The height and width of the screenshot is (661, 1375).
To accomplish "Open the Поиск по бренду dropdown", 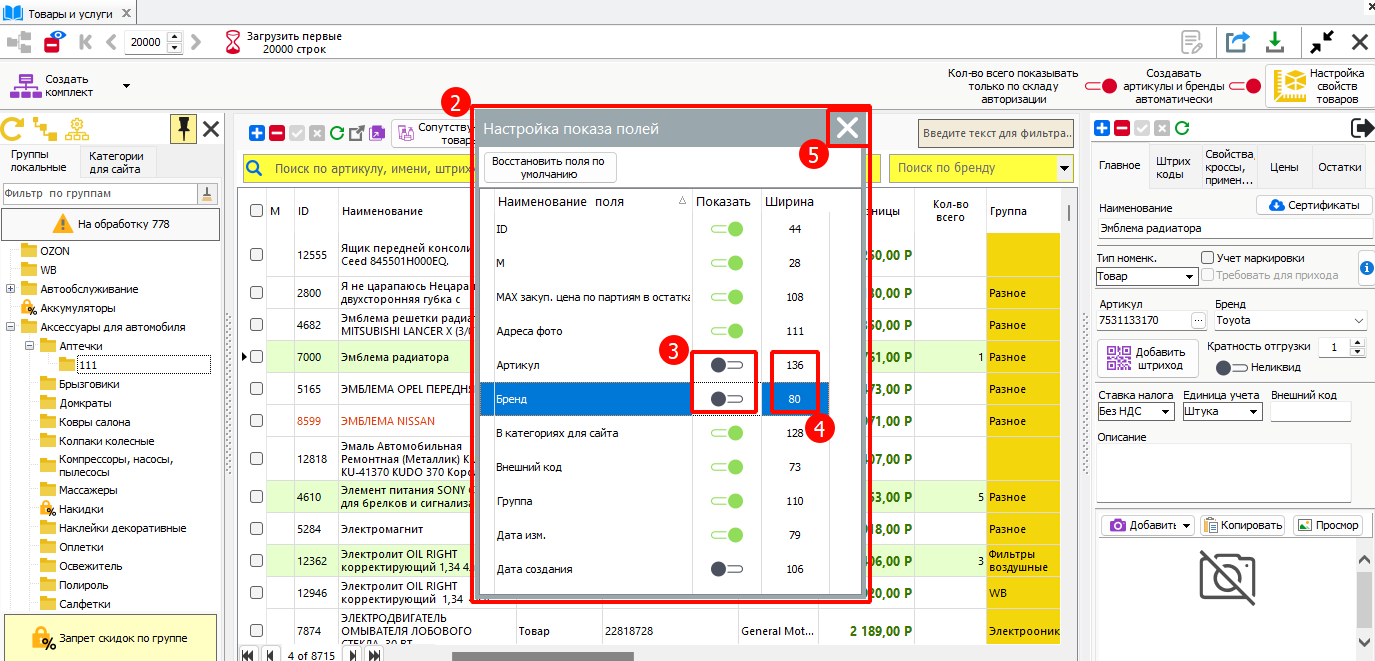I will (x=1063, y=168).
